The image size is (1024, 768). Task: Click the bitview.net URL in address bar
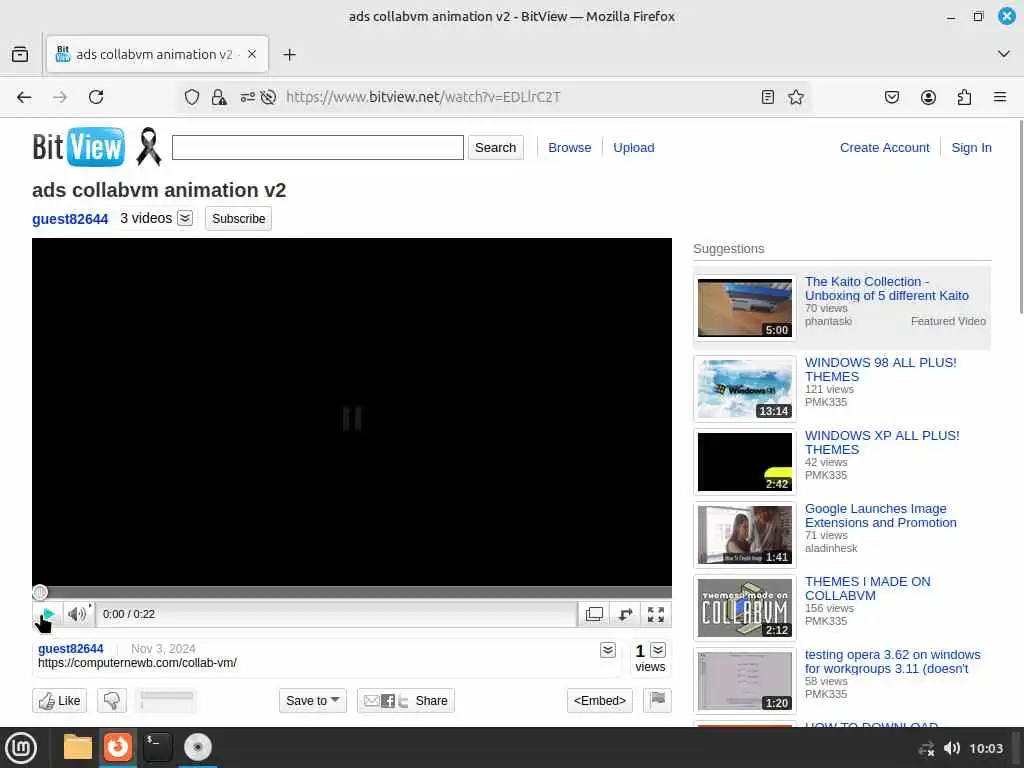pos(423,97)
